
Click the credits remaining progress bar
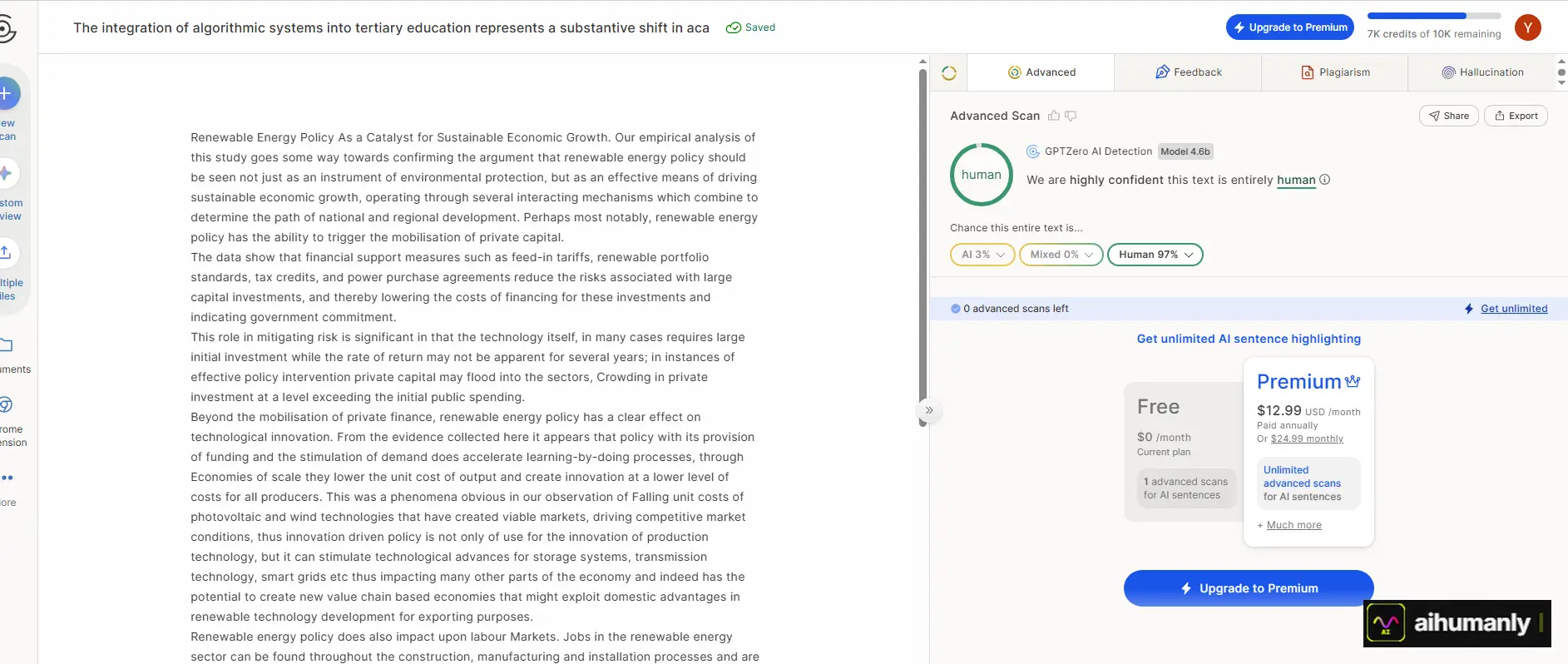point(1434,16)
